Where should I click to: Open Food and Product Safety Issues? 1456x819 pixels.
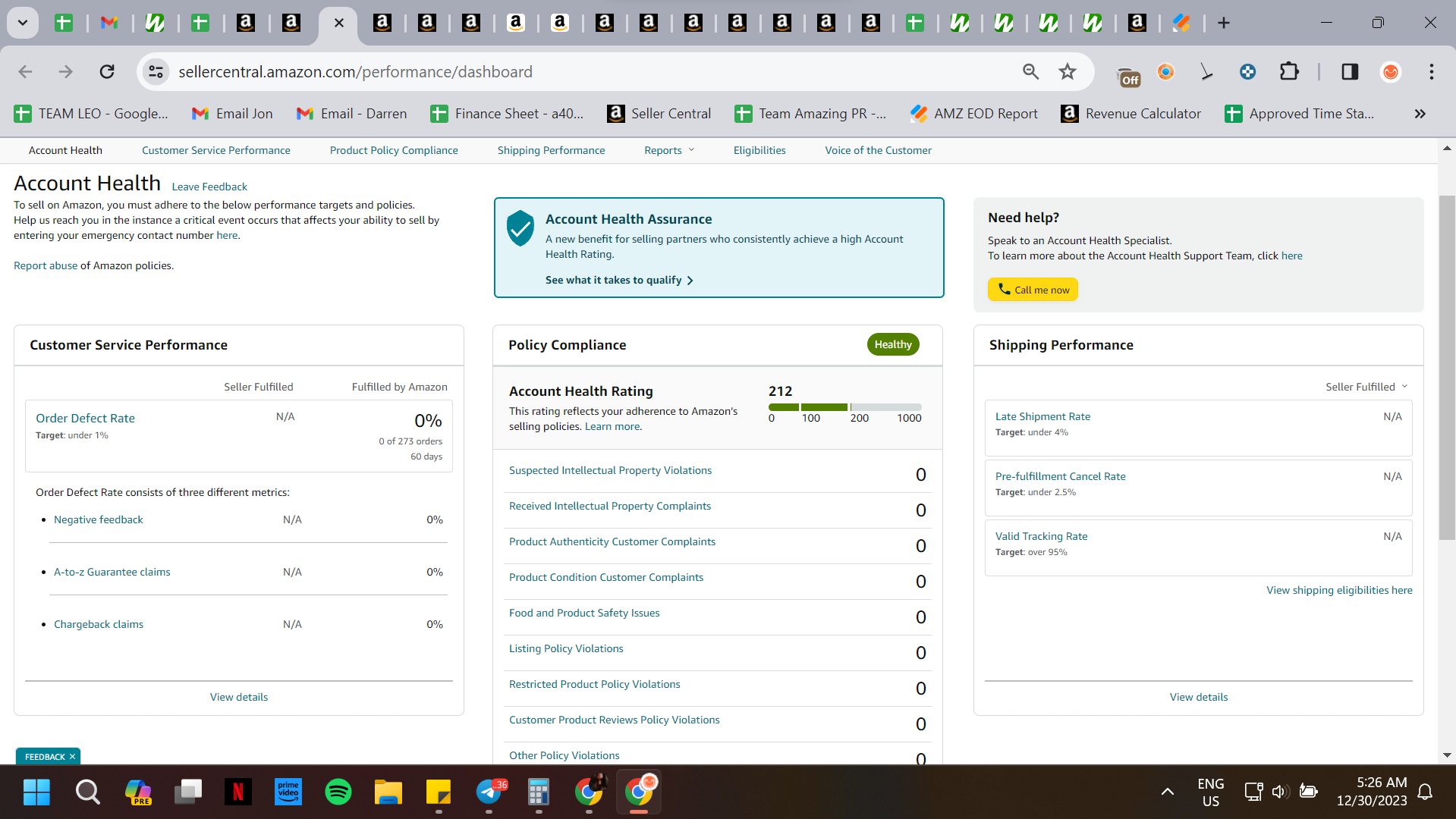click(584, 613)
